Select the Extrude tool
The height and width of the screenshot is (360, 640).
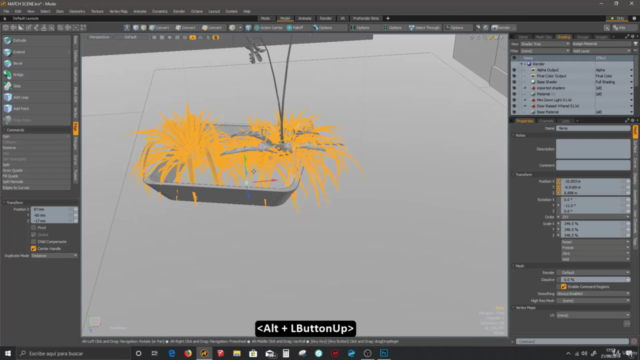click(36, 40)
